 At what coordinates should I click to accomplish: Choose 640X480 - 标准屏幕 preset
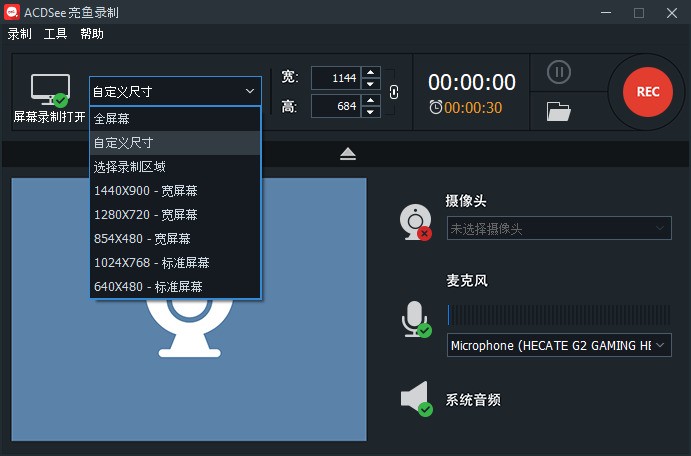tap(175, 287)
